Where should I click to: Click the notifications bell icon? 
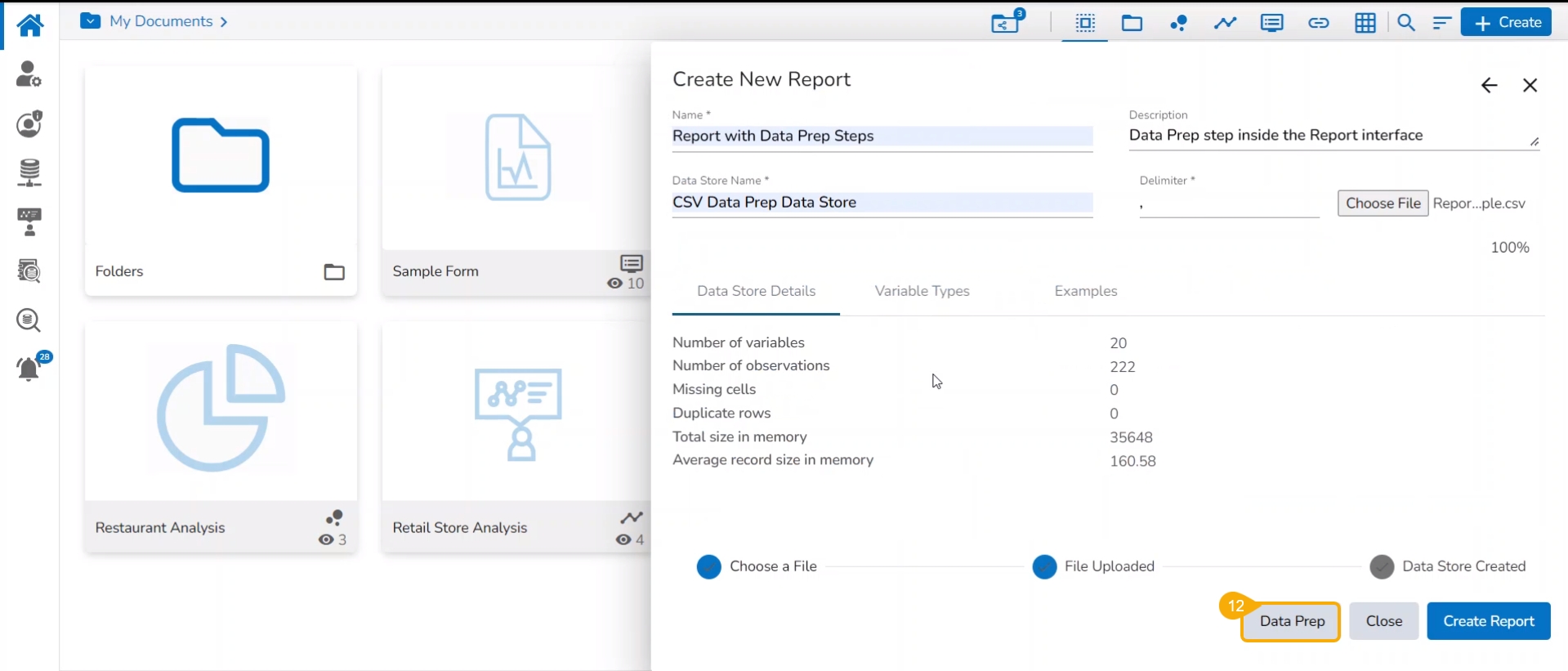29,369
